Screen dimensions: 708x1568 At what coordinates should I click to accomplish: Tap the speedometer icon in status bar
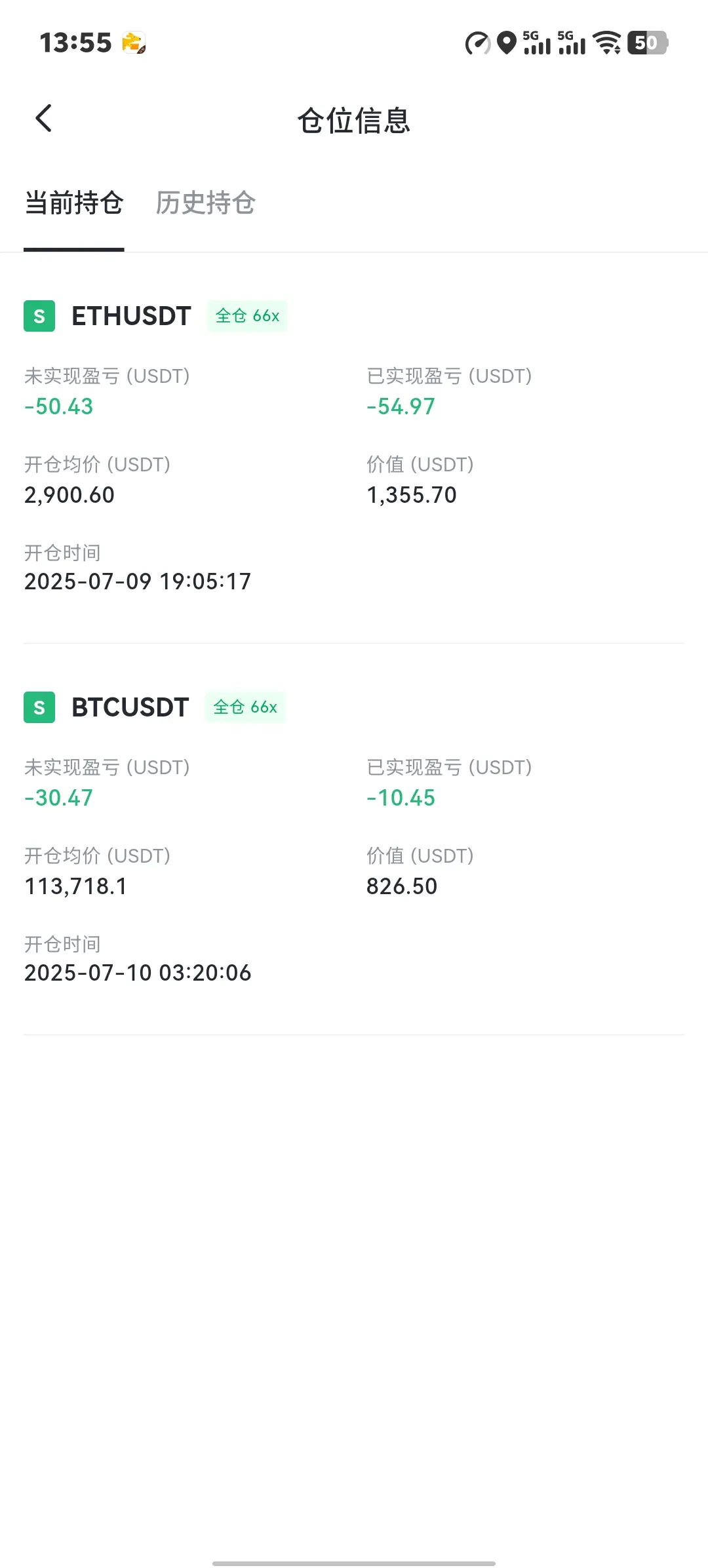tap(478, 43)
